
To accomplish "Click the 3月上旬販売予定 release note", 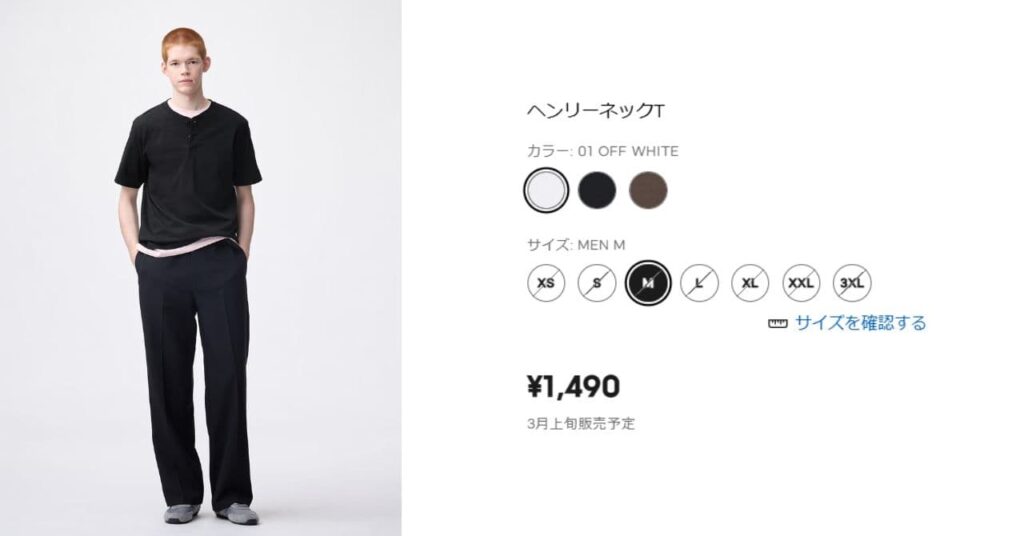I will pos(581,424).
